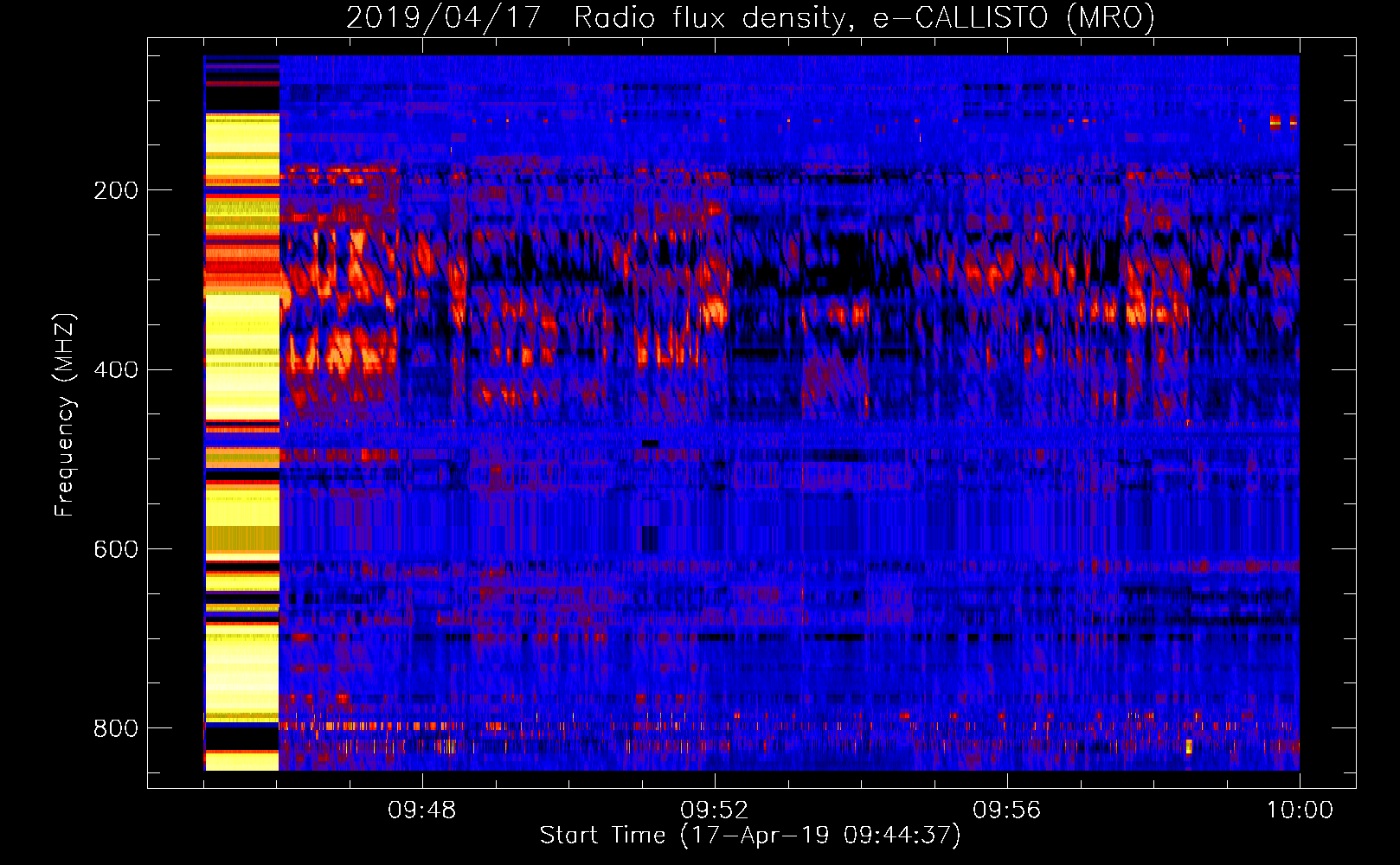Screen dimensions: 1400x865
Task: Click the '09:52' time axis label
Action: (x=714, y=811)
